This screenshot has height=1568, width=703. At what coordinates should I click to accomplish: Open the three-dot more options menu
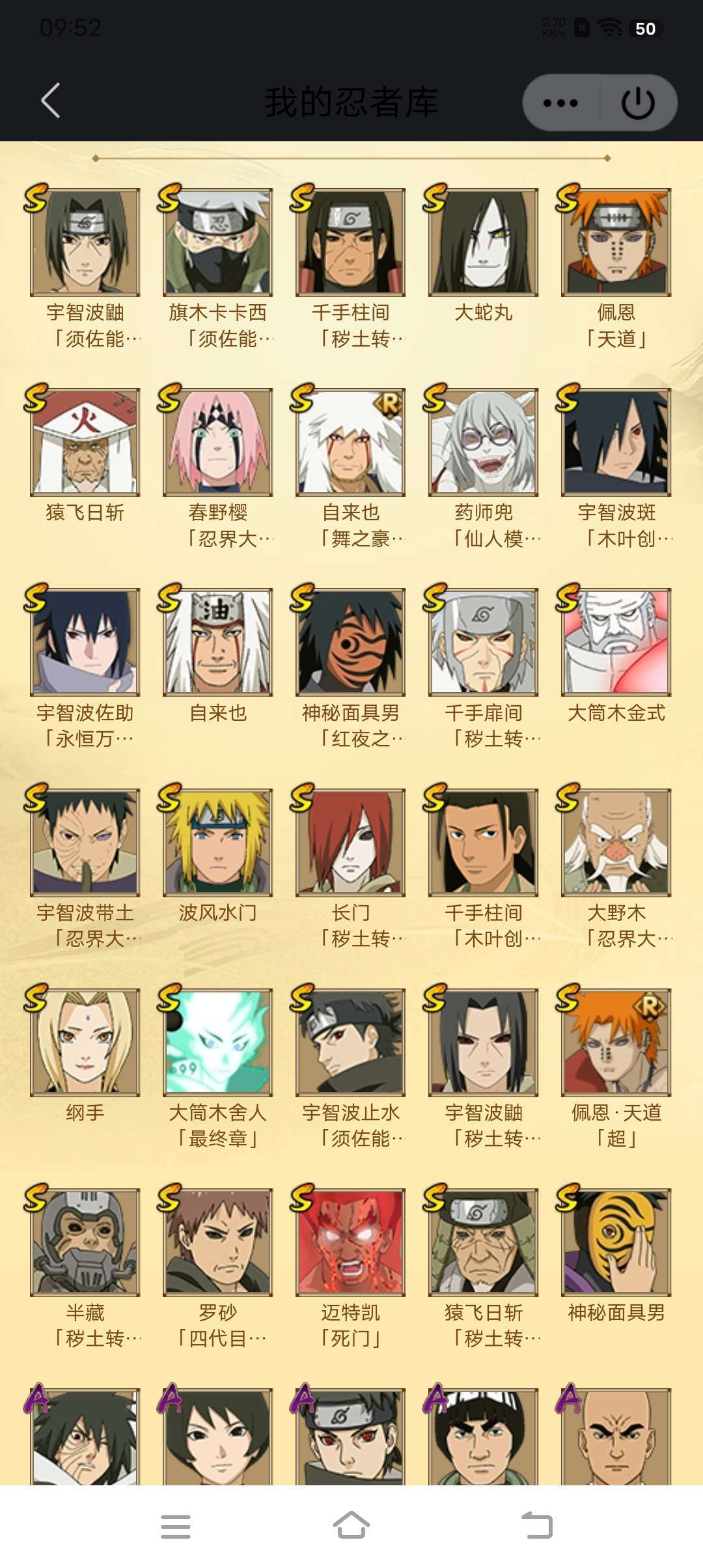point(560,103)
